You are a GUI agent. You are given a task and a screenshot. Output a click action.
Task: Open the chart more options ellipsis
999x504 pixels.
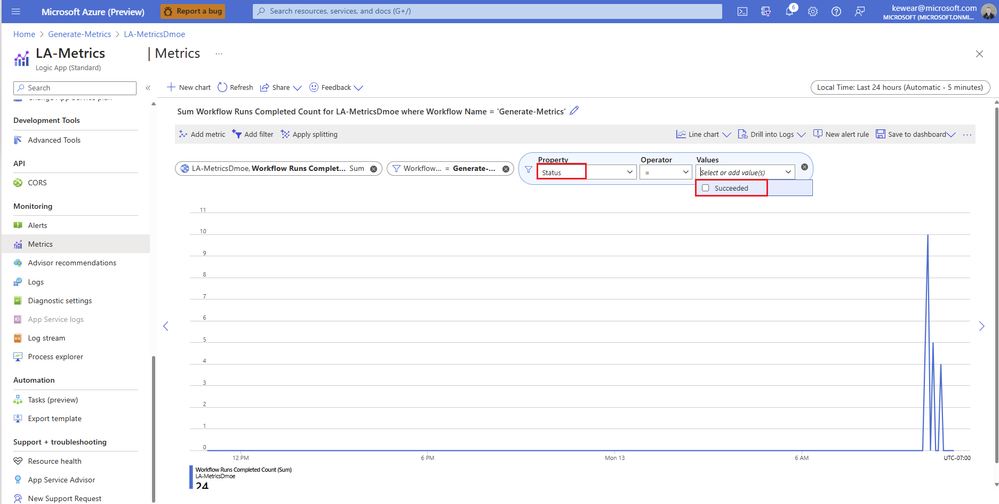pyautogui.click(x=967, y=134)
